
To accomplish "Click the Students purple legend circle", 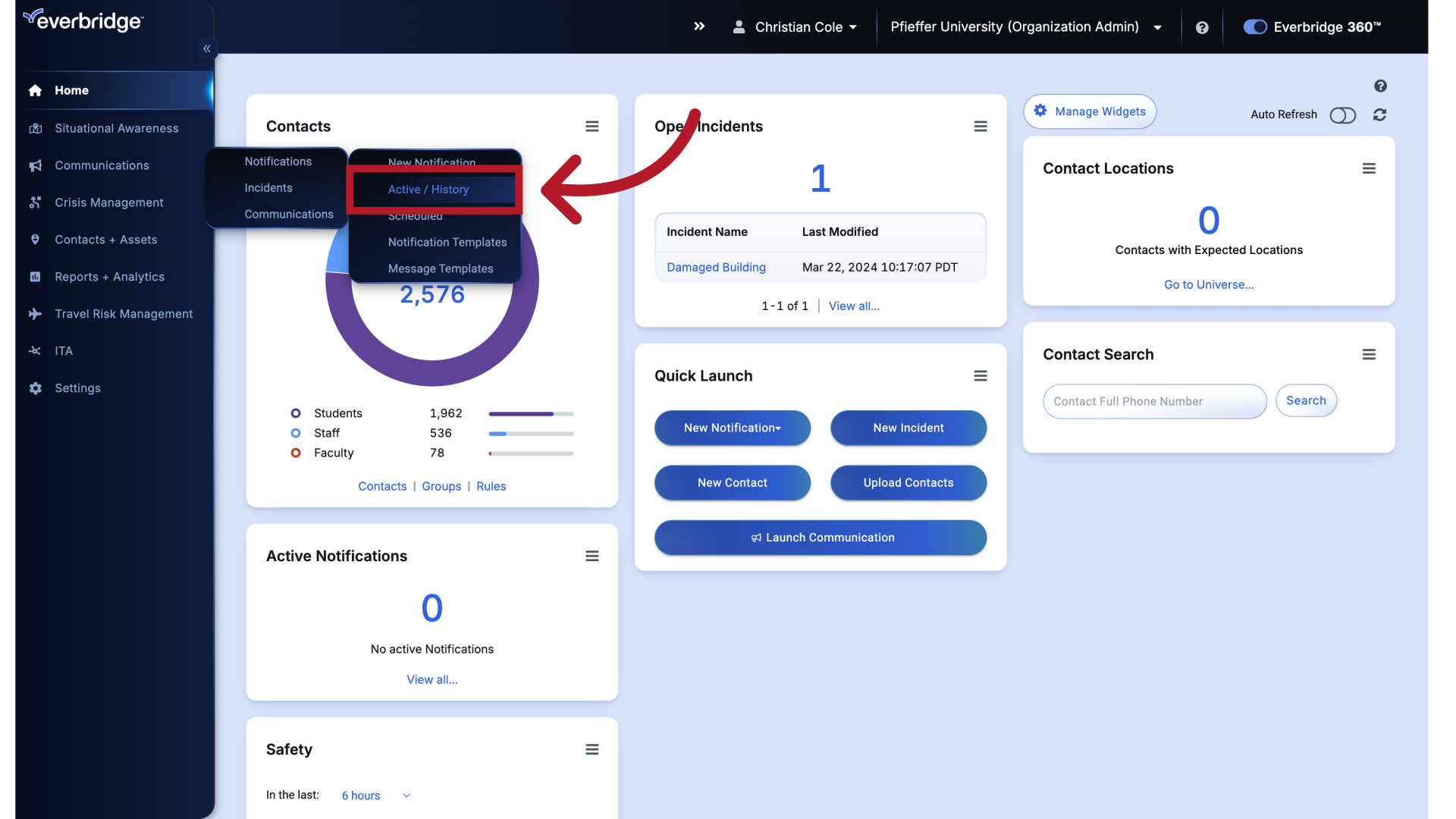I will click(x=296, y=413).
